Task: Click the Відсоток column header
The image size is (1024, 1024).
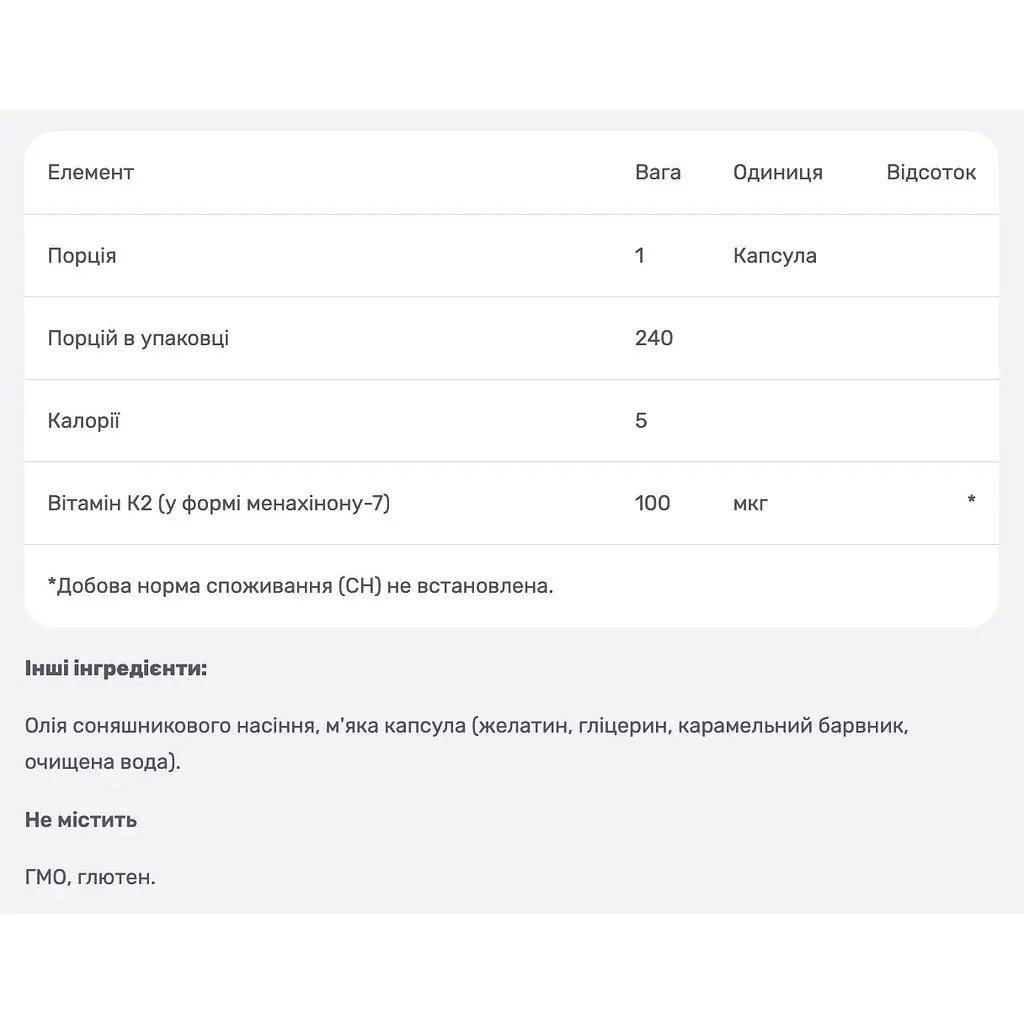Action: click(x=931, y=172)
